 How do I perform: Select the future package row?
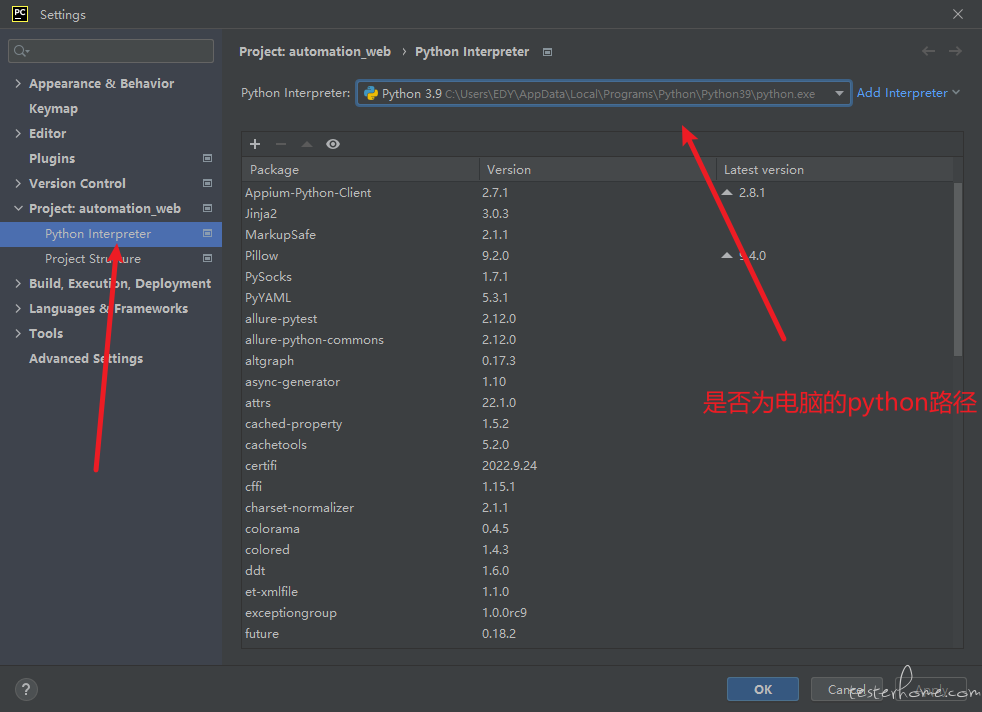coord(598,634)
